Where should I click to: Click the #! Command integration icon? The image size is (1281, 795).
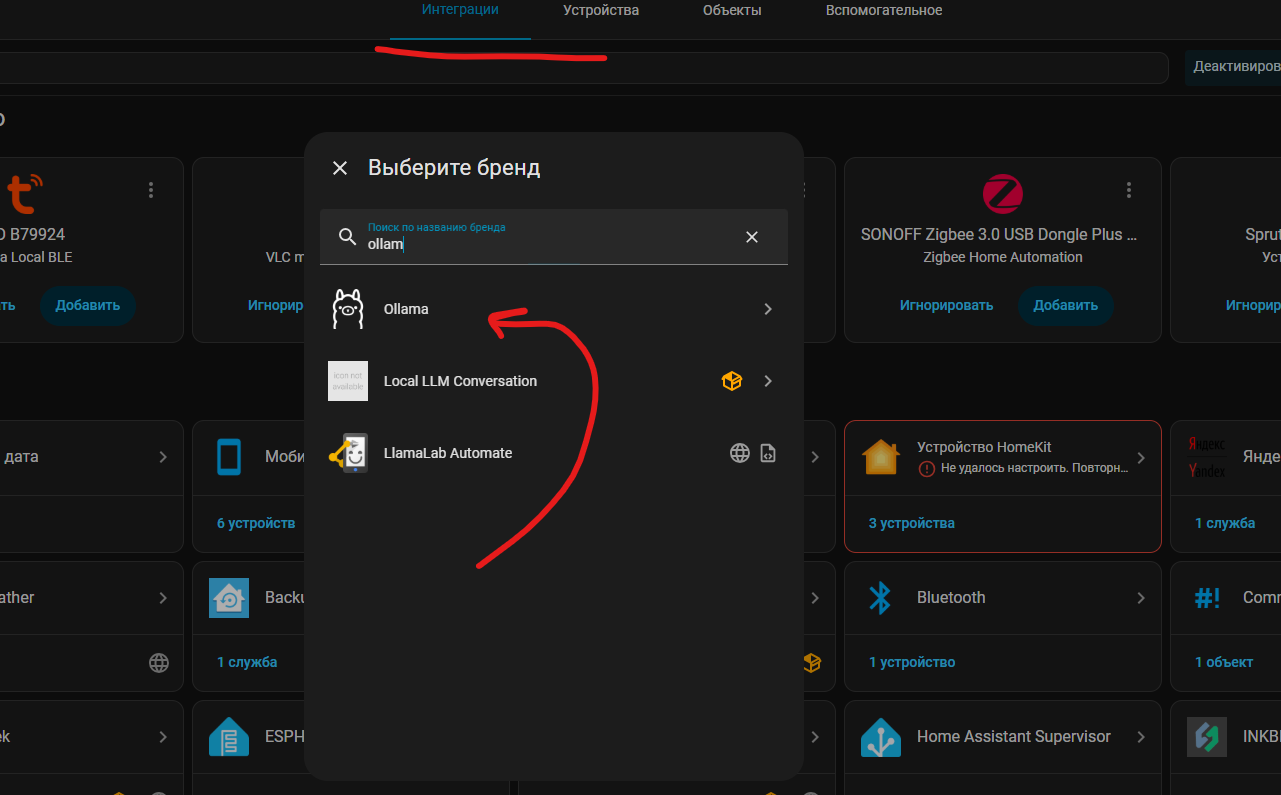click(1207, 598)
